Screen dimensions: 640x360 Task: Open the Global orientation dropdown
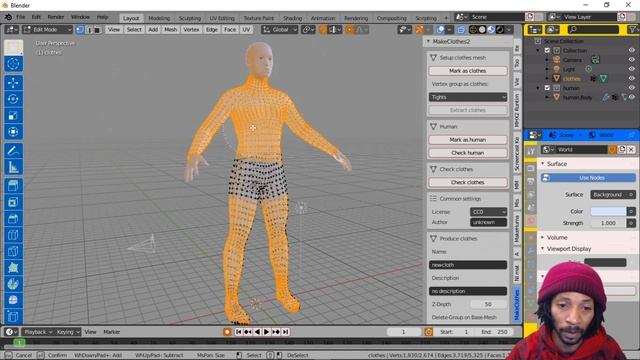(280, 29)
